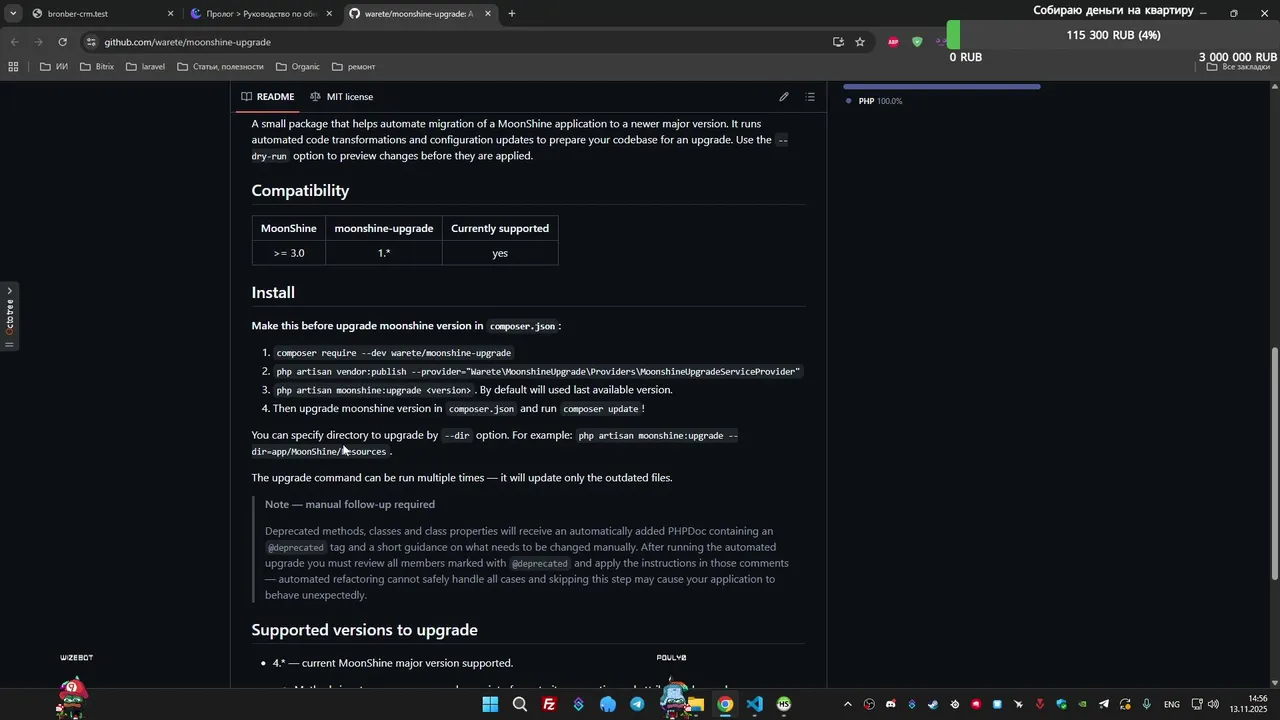Open Telegram from the taskbar
Image resolution: width=1280 pixels, height=720 pixels.
pyautogui.click(x=637, y=704)
